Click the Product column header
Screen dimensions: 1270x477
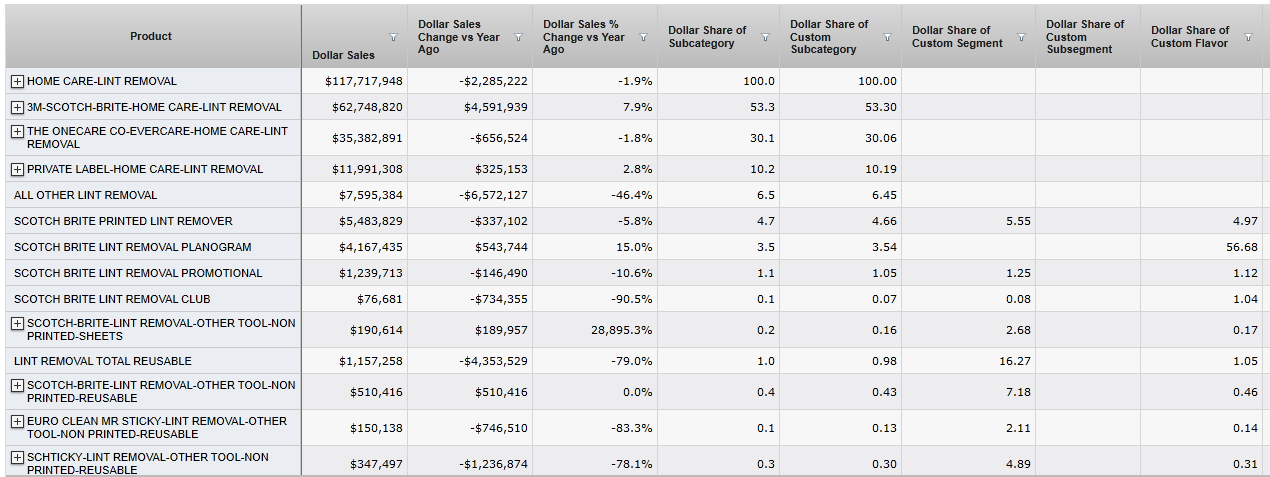[151, 36]
